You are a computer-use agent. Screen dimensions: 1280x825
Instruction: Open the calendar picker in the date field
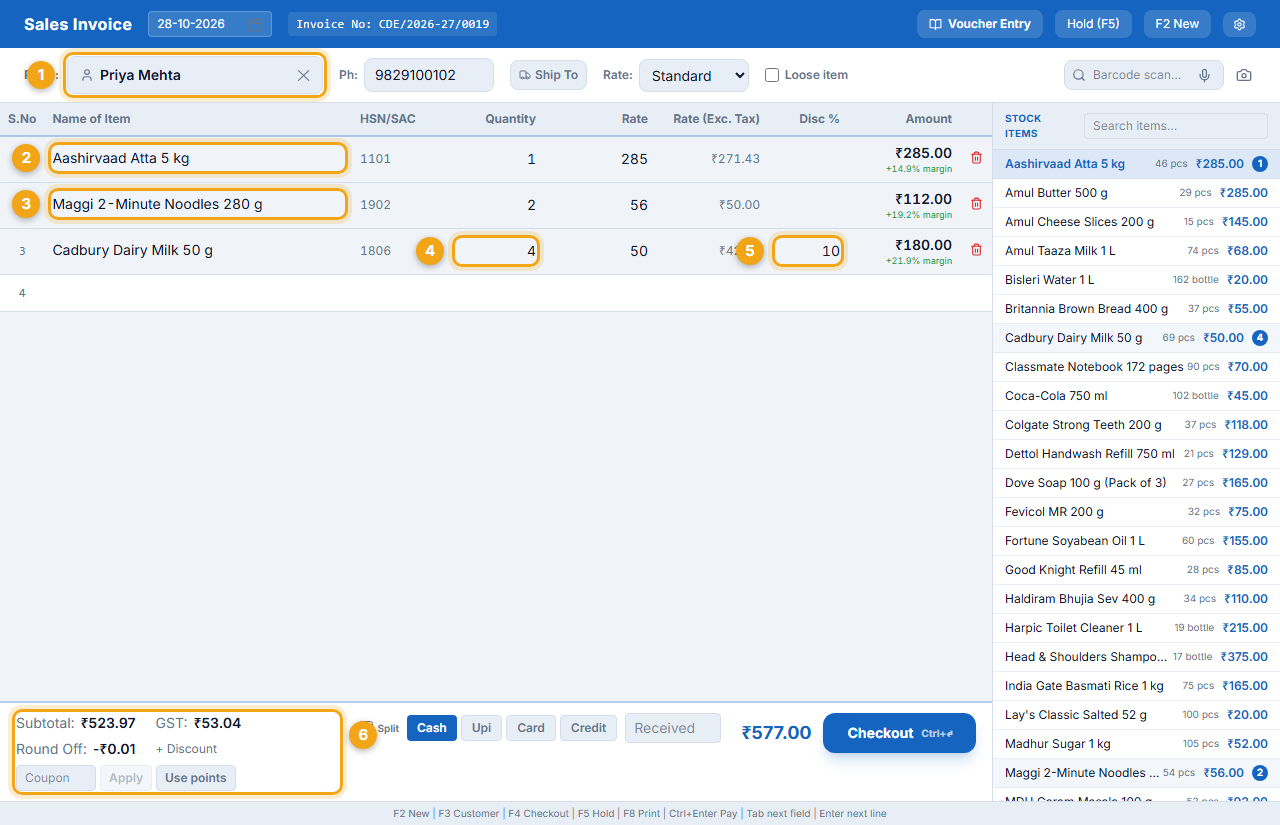(255, 24)
